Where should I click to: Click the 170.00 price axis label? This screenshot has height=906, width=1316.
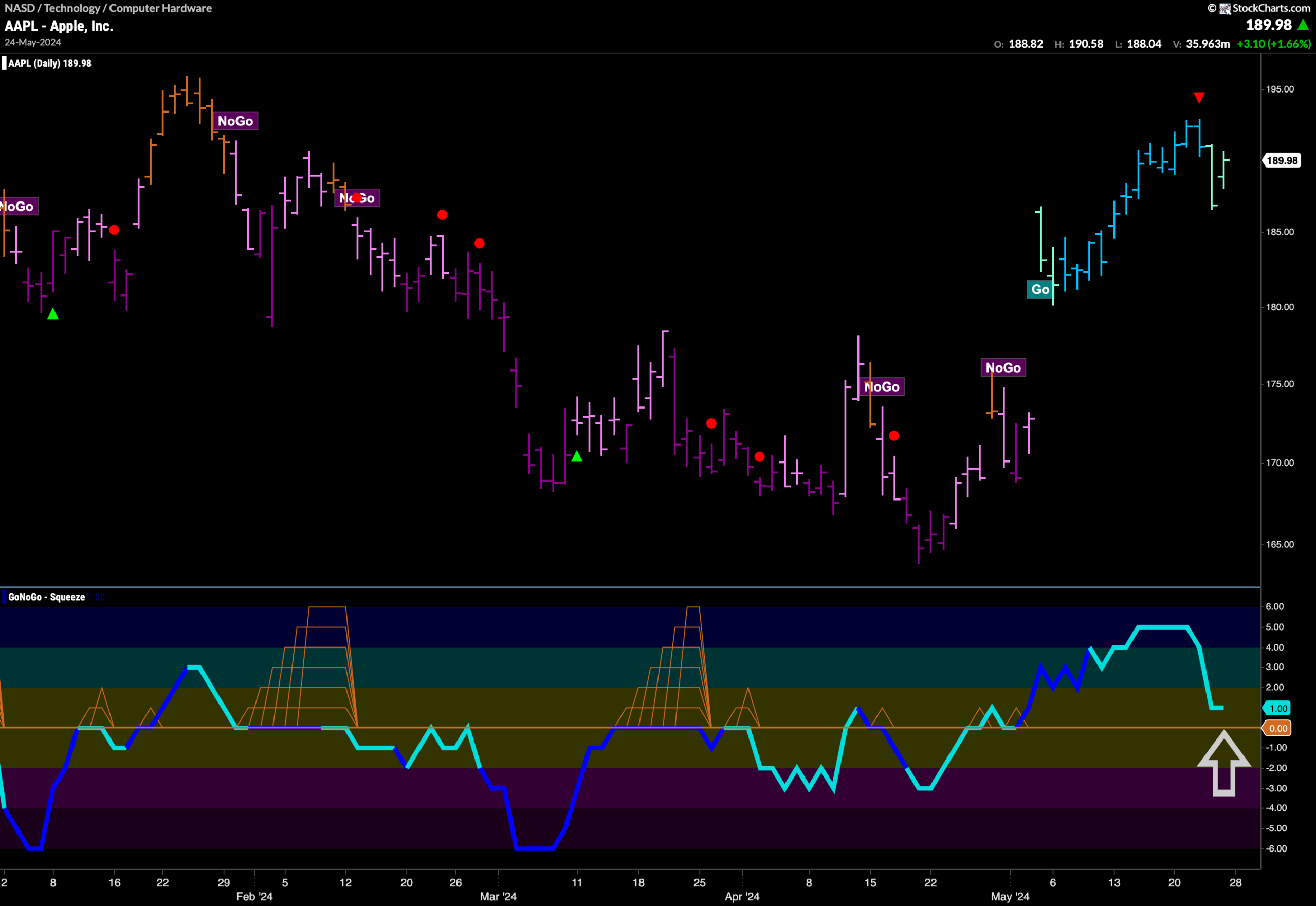(1280, 463)
